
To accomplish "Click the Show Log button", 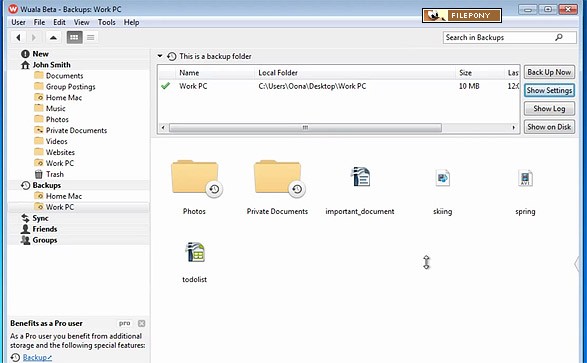I will point(549,109).
